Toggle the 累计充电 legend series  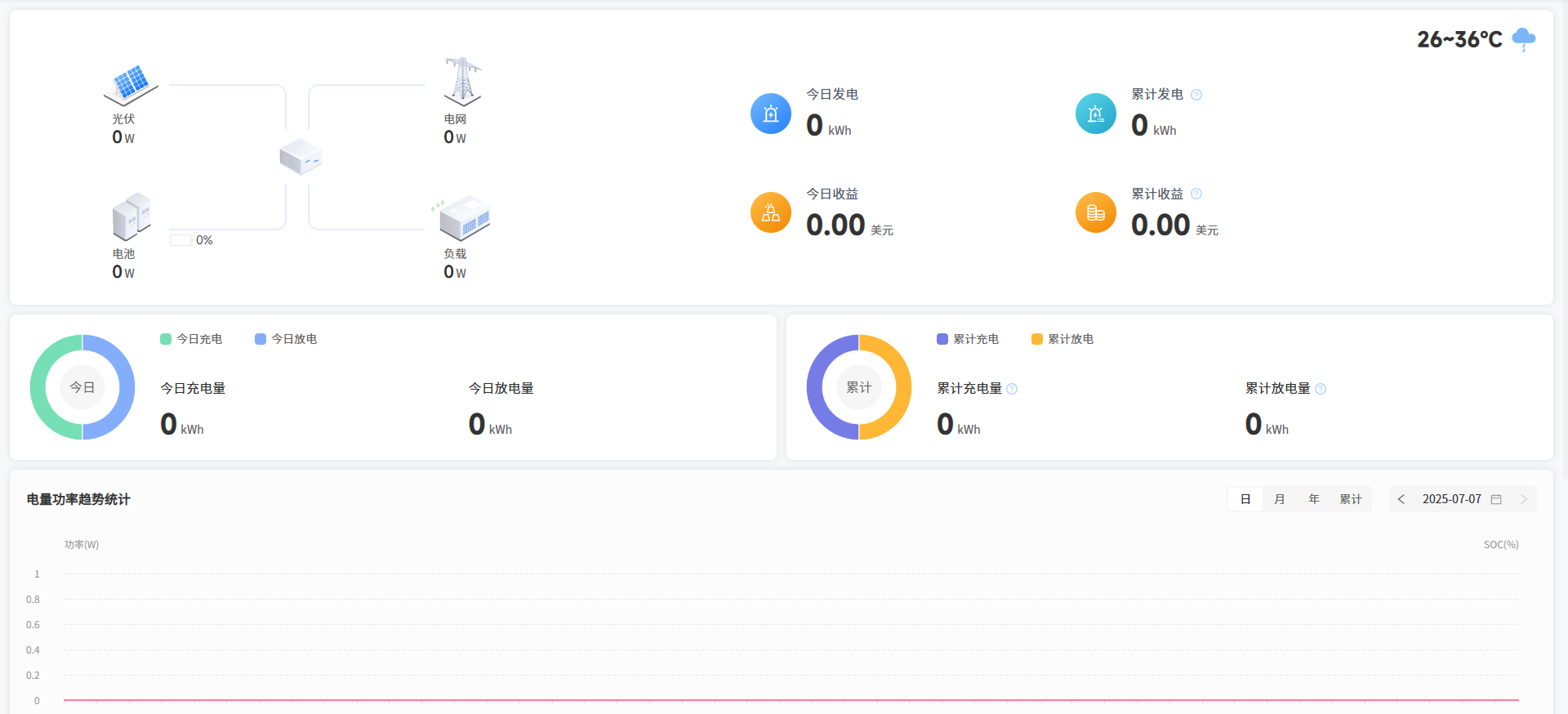(x=968, y=339)
